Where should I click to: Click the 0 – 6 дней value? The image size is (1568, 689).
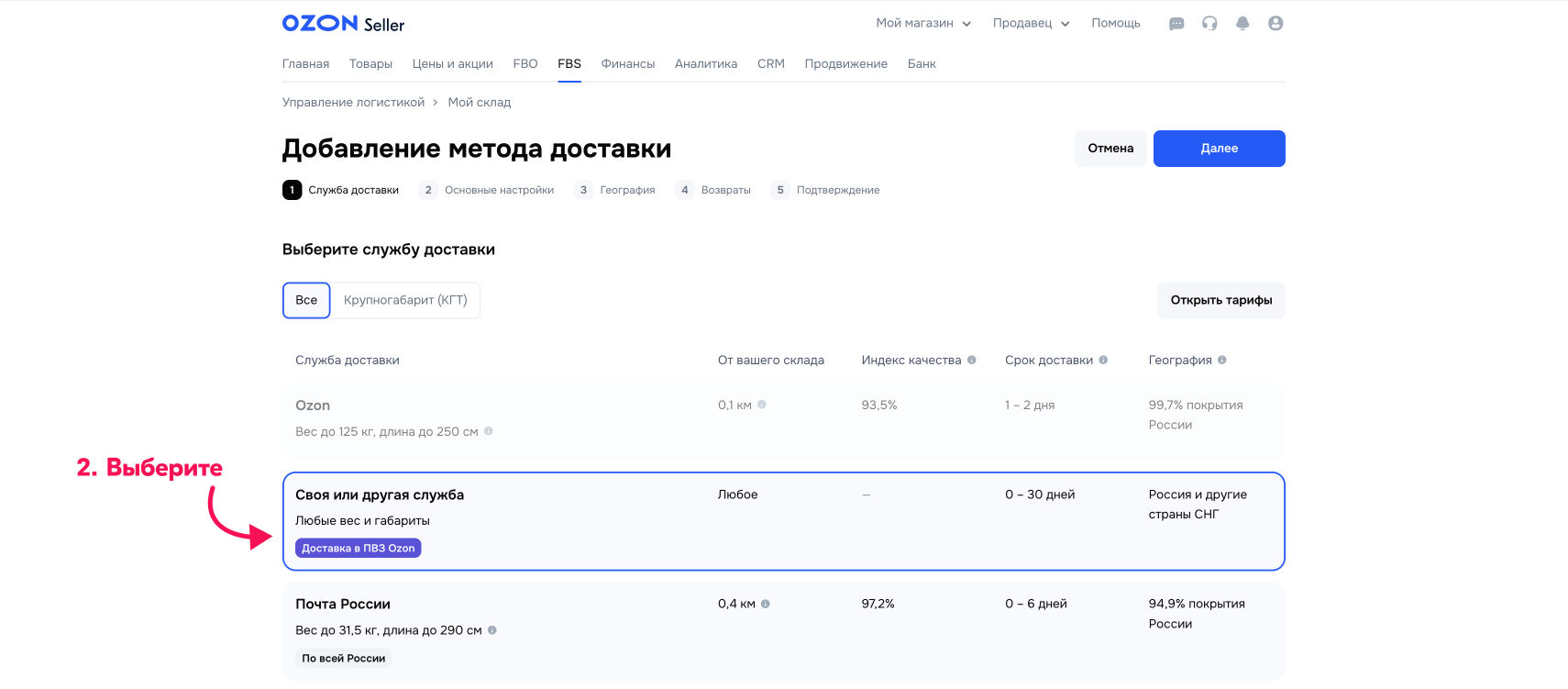(x=1036, y=604)
